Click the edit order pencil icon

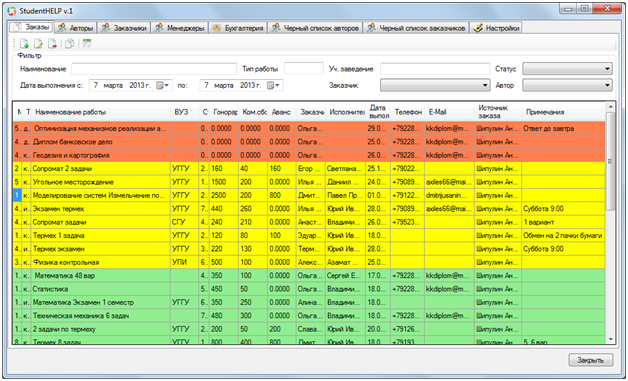click(38, 43)
